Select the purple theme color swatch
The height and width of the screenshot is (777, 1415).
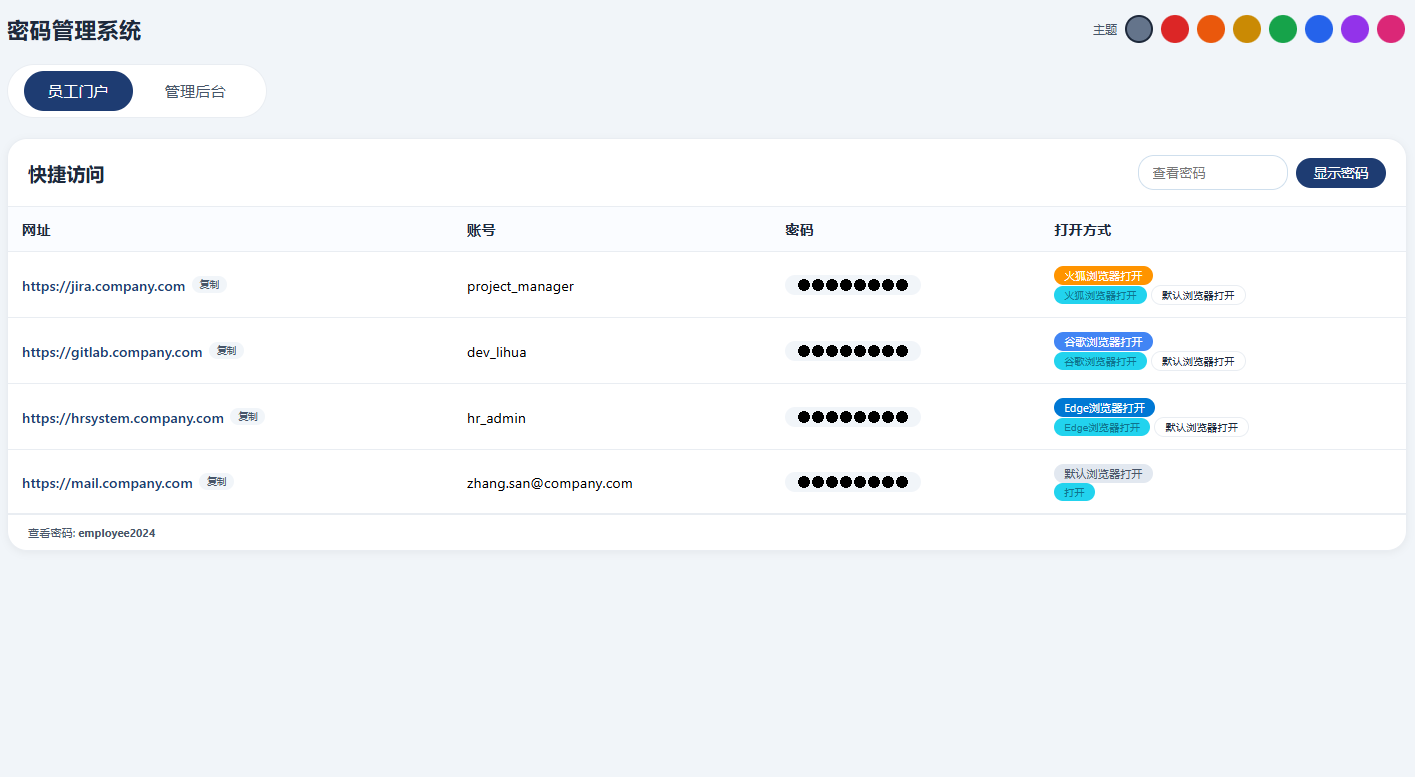pos(1355,29)
